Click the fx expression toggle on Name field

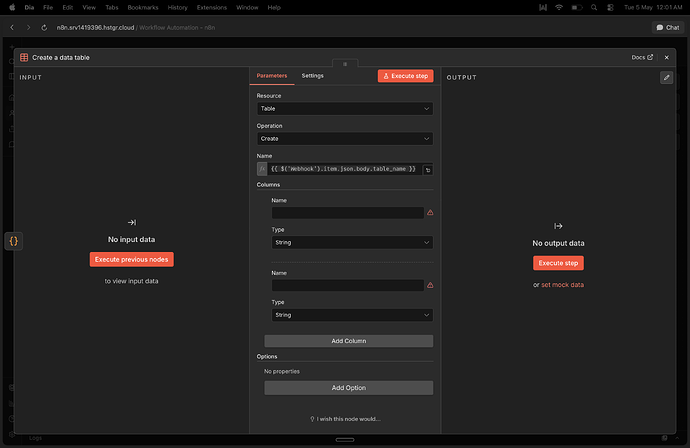click(x=262, y=169)
